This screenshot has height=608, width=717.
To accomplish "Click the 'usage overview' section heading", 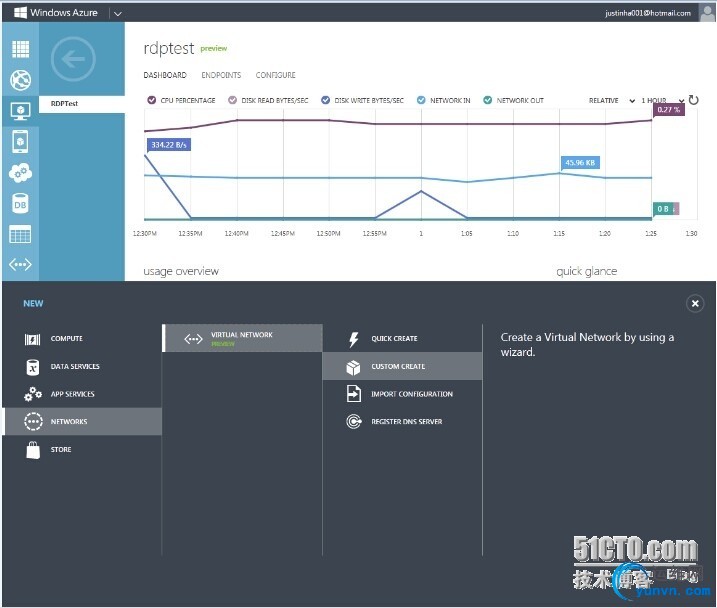I will click(x=181, y=272).
